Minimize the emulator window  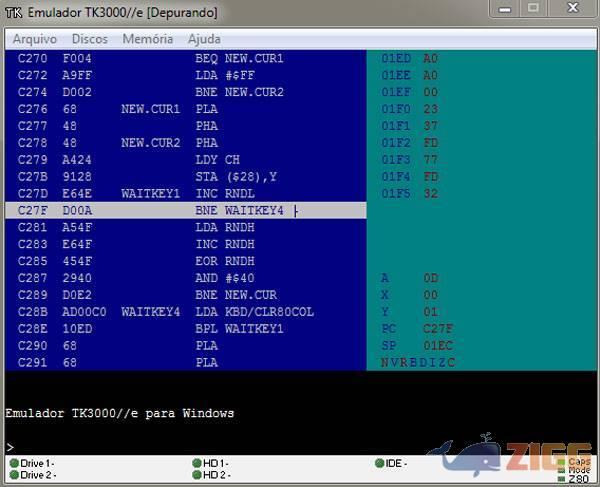point(505,9)
